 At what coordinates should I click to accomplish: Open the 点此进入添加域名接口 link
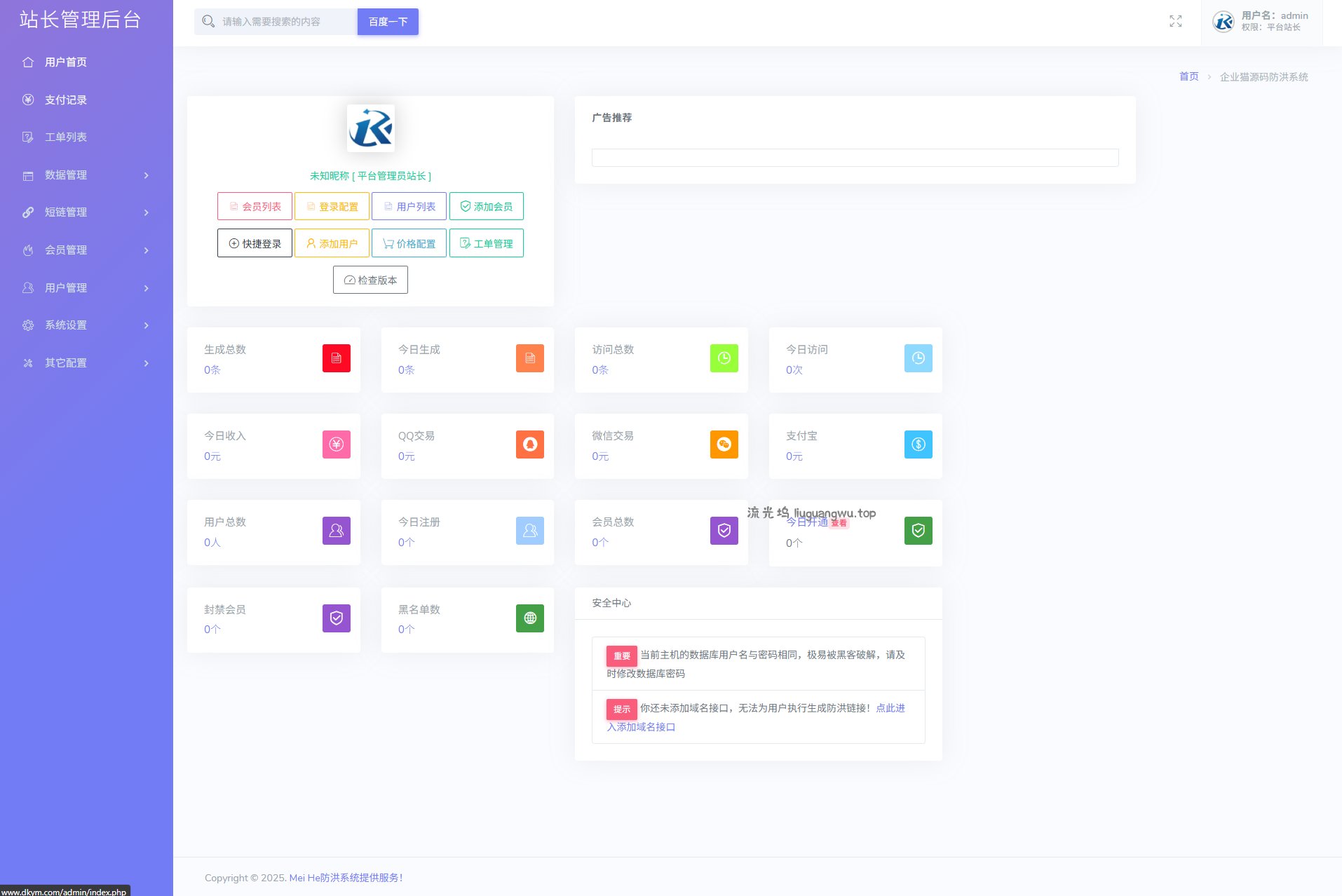pos(890,709)
